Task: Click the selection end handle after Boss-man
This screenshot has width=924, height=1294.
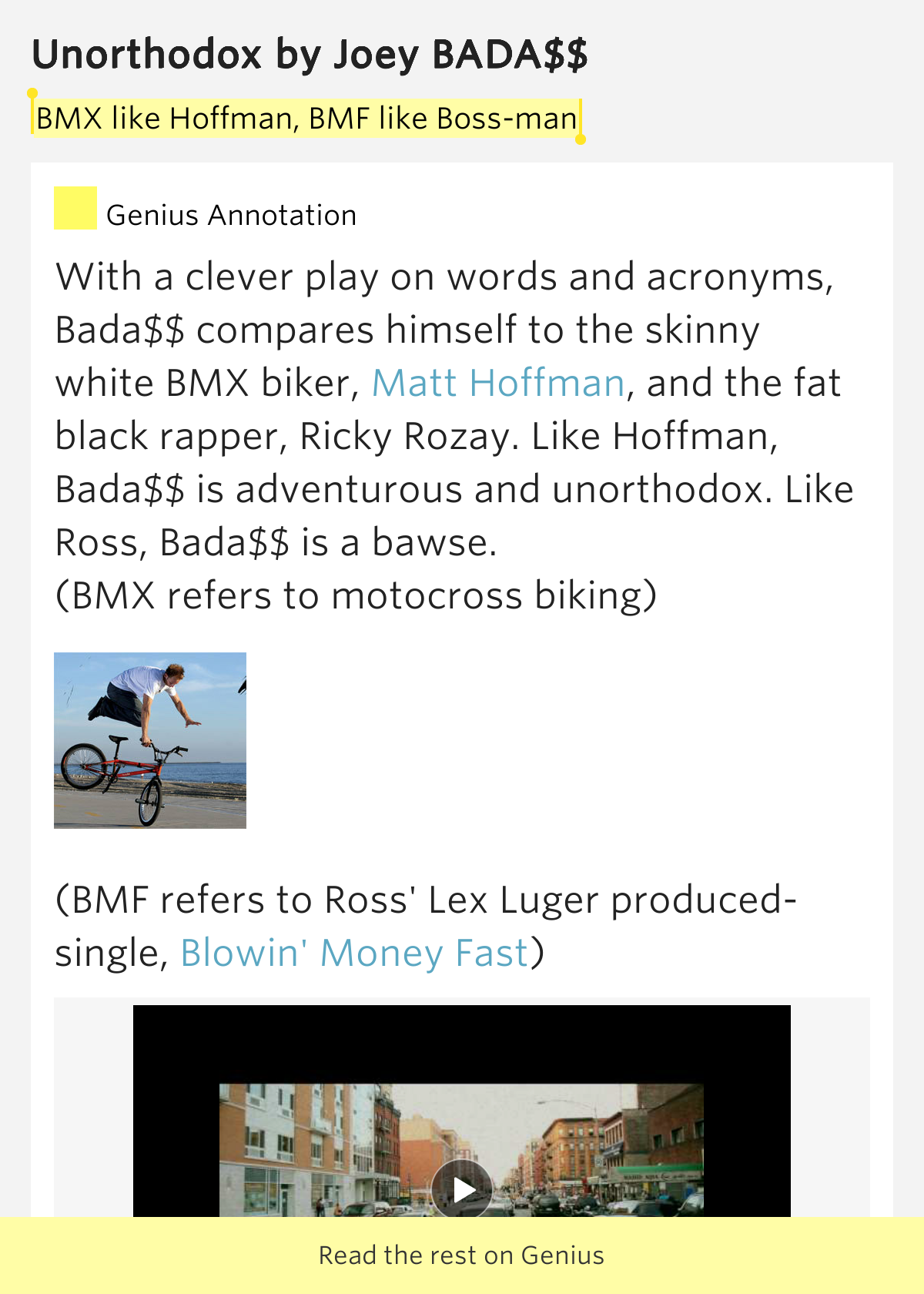Action: coord(581,139)
